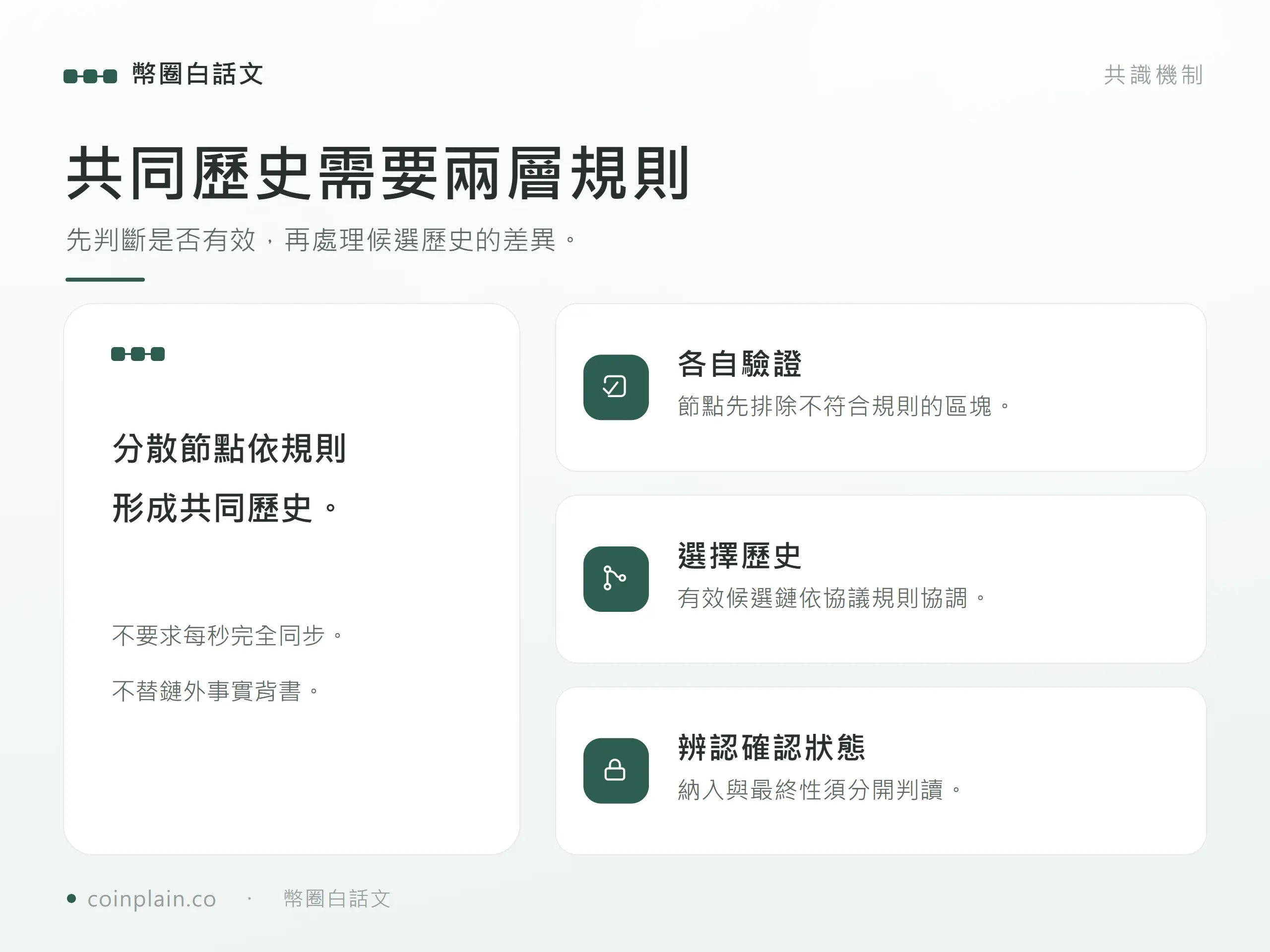Open the coinplain.co footer link

tap(152, 899)
